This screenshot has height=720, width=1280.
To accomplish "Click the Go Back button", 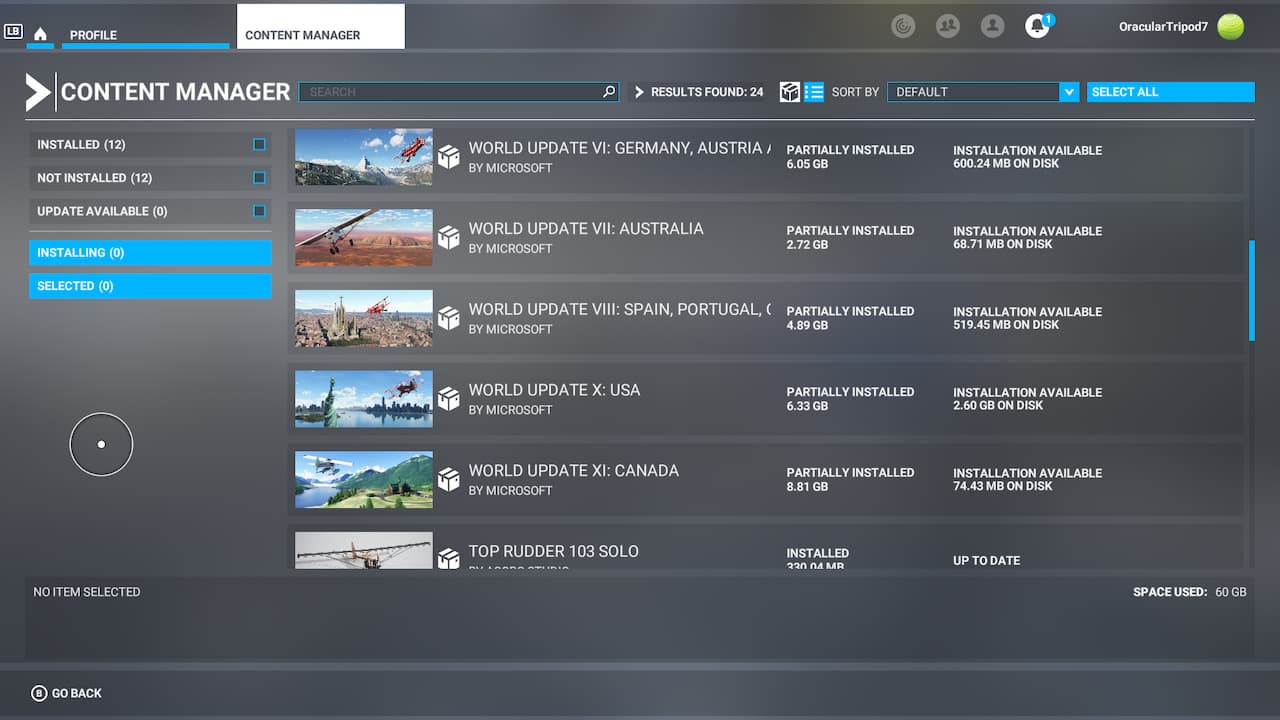I will point(66,693).
